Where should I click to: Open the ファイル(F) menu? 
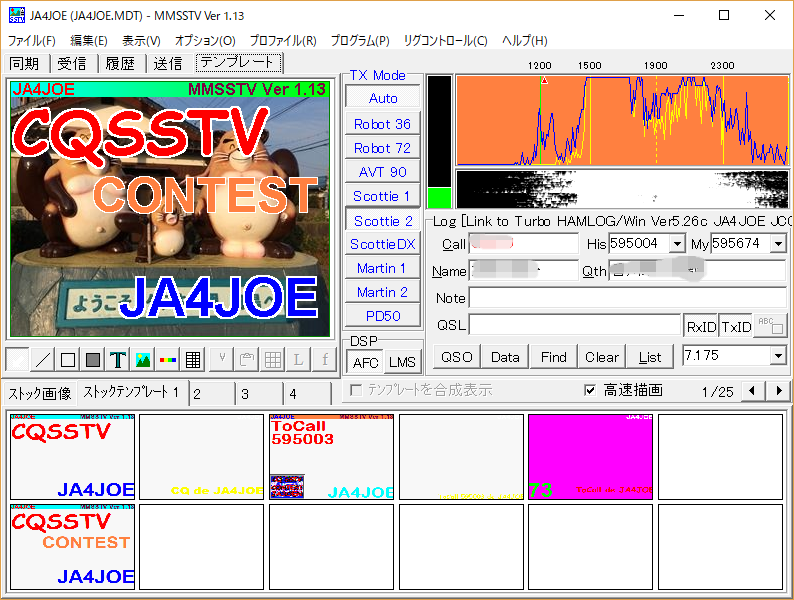31,41
